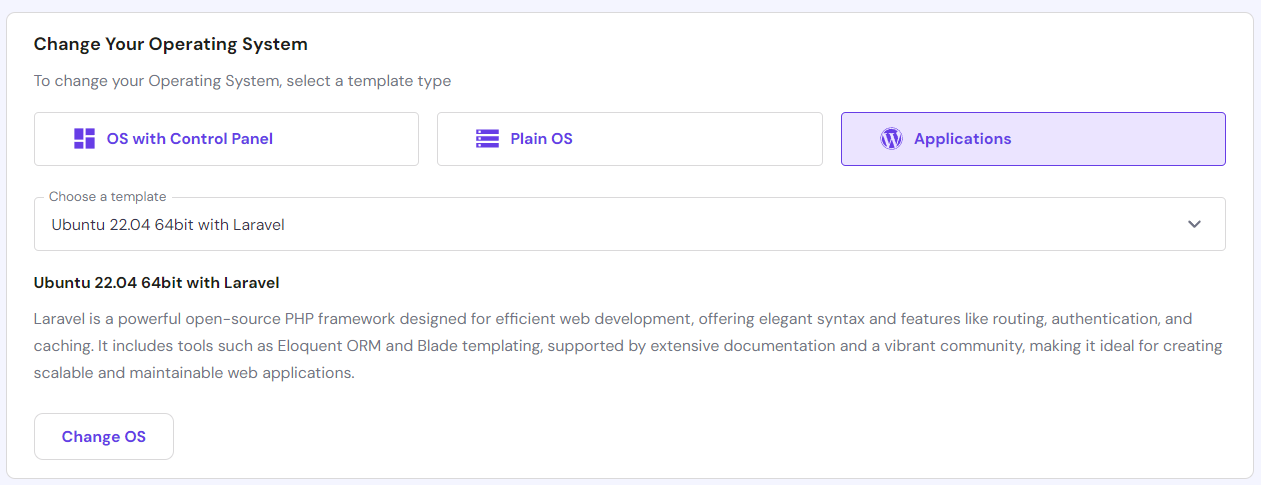
Task: Click the Change Your Operating System heading
Action: tap(171, 44)
